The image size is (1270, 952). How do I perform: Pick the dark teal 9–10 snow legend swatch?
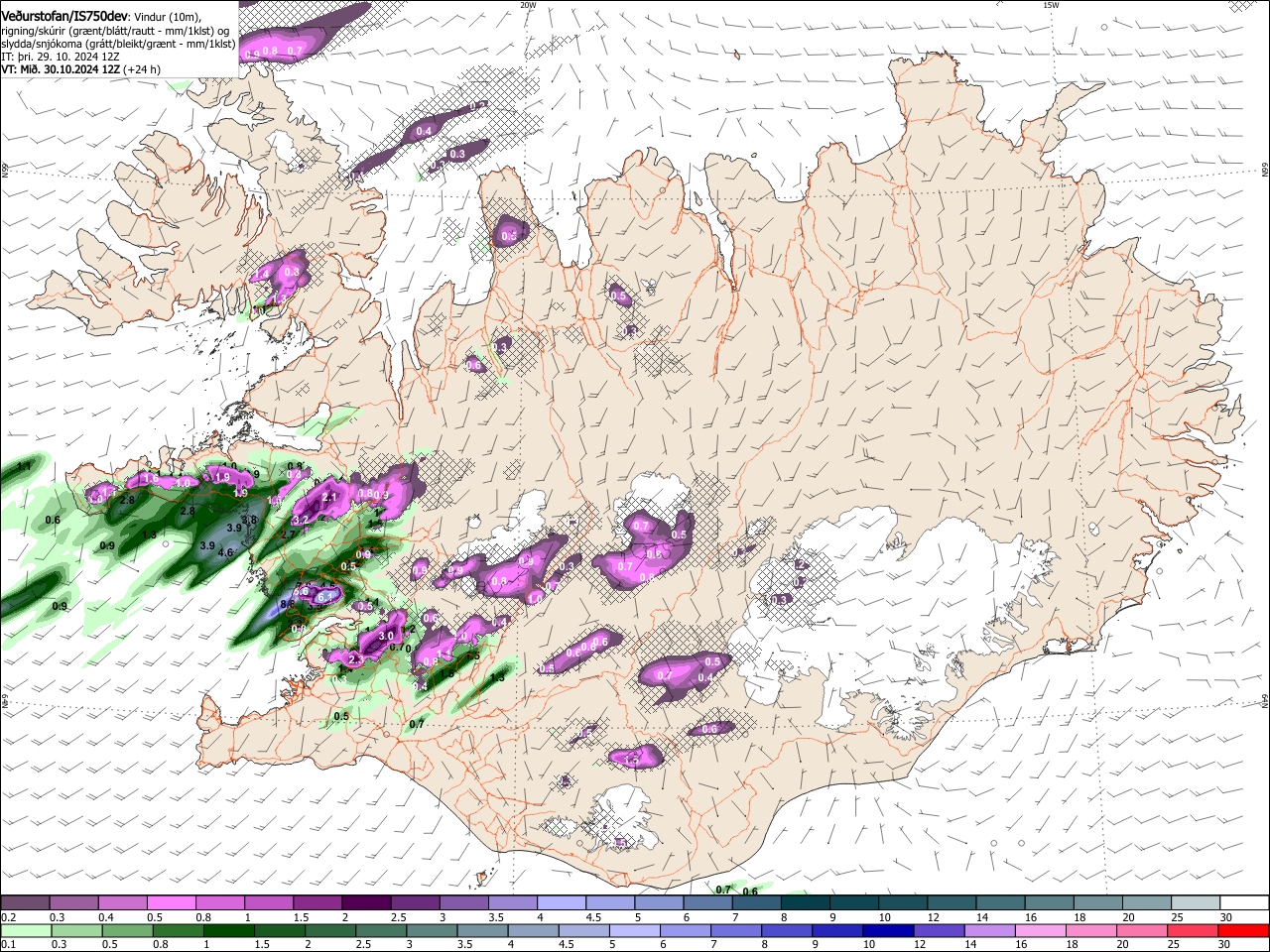pyautogui.click(x=853, y=903)
